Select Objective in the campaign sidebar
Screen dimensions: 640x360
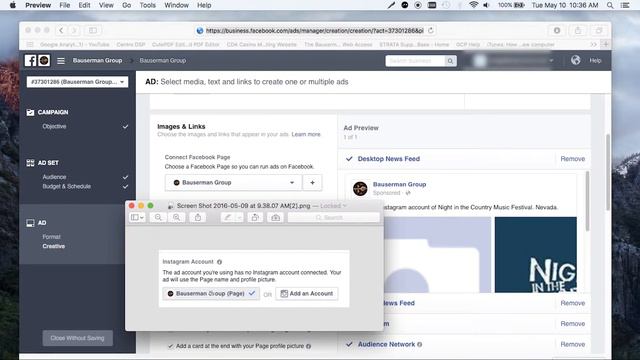(54, 127)
